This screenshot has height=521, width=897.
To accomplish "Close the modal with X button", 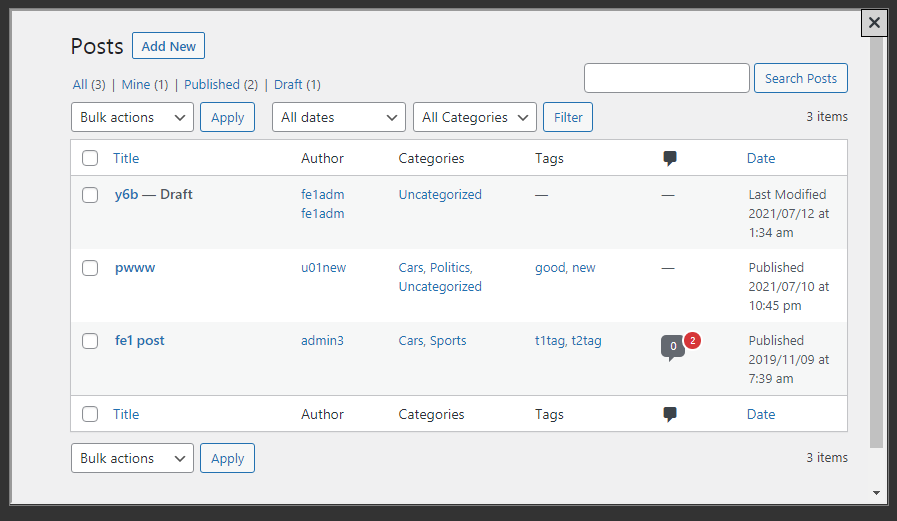I will pyautogui.click(x=874, y=22).
